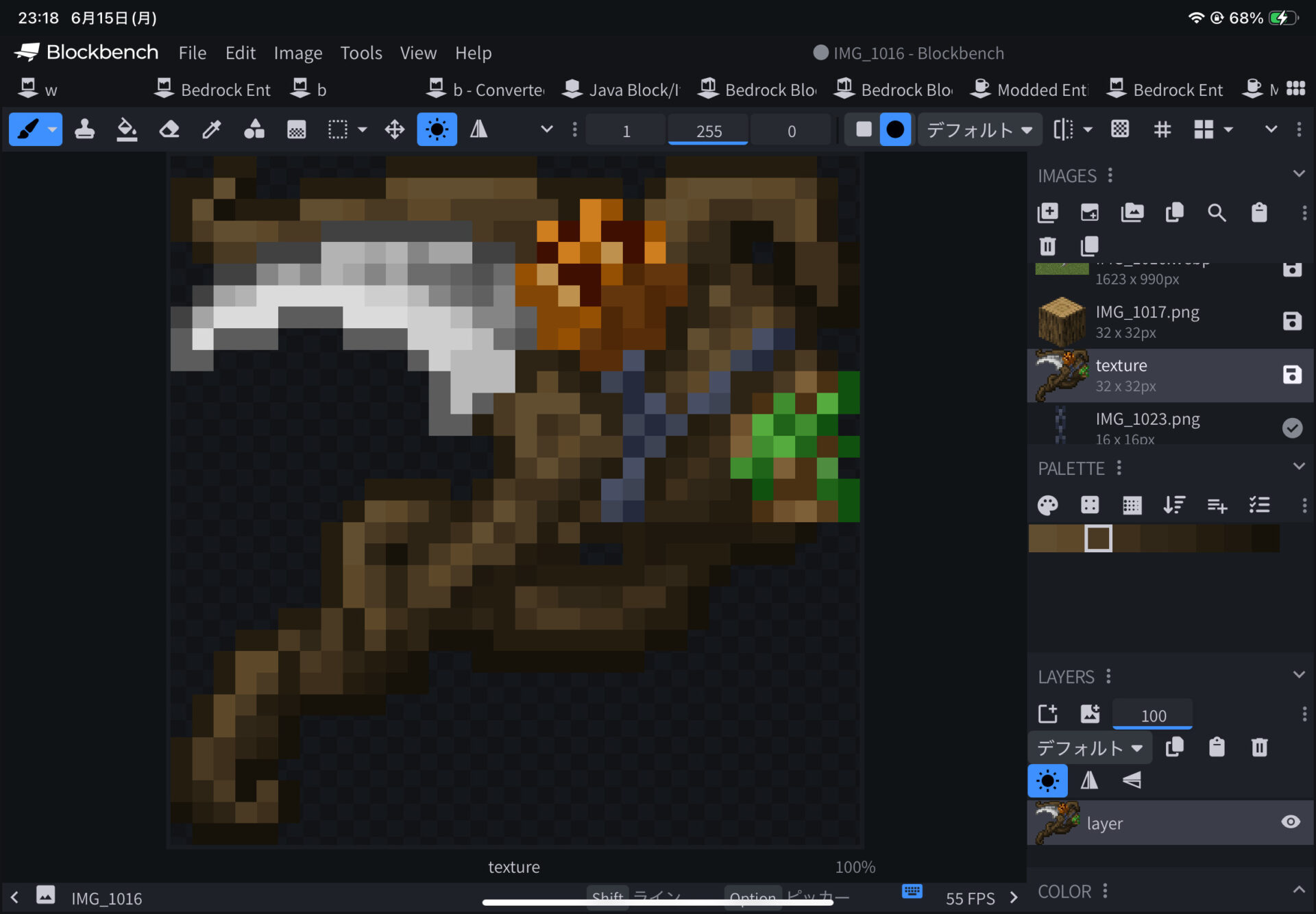Open the Image menu

click(x=298, y=53)
